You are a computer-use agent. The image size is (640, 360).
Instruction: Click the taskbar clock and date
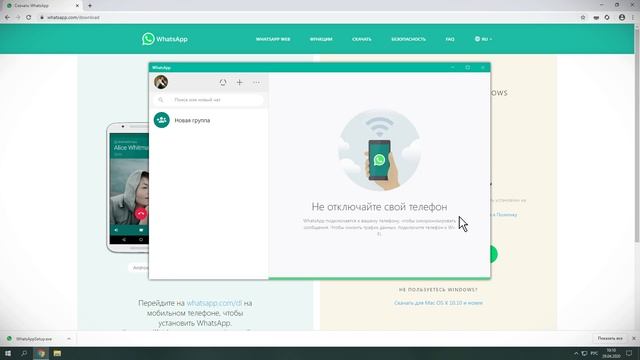611,353
